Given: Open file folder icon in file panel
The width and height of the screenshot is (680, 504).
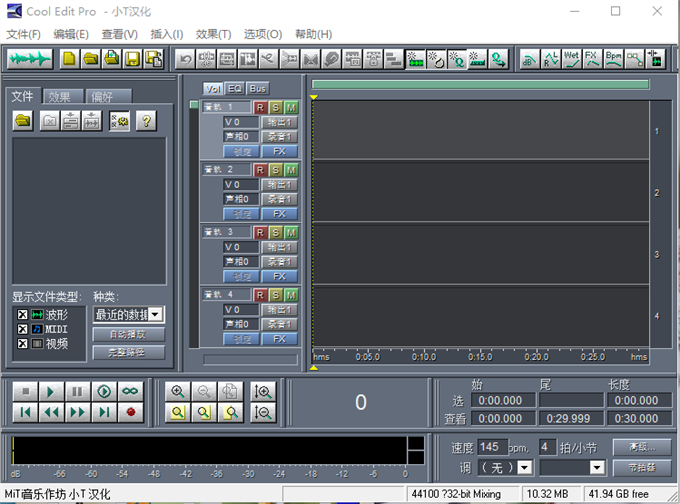Looking at the screenshot, I should pyautogui.click(x=23, y=121).
